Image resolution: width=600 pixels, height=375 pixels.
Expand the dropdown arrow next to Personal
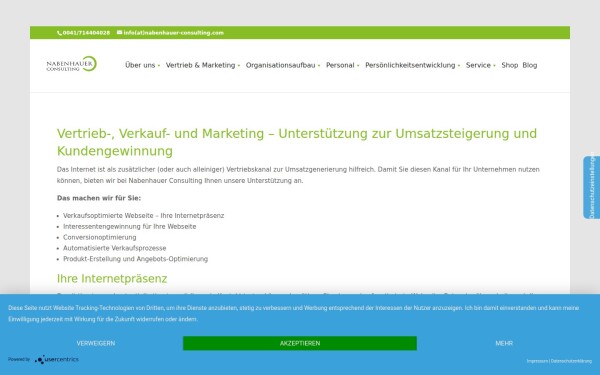point(358,66)
